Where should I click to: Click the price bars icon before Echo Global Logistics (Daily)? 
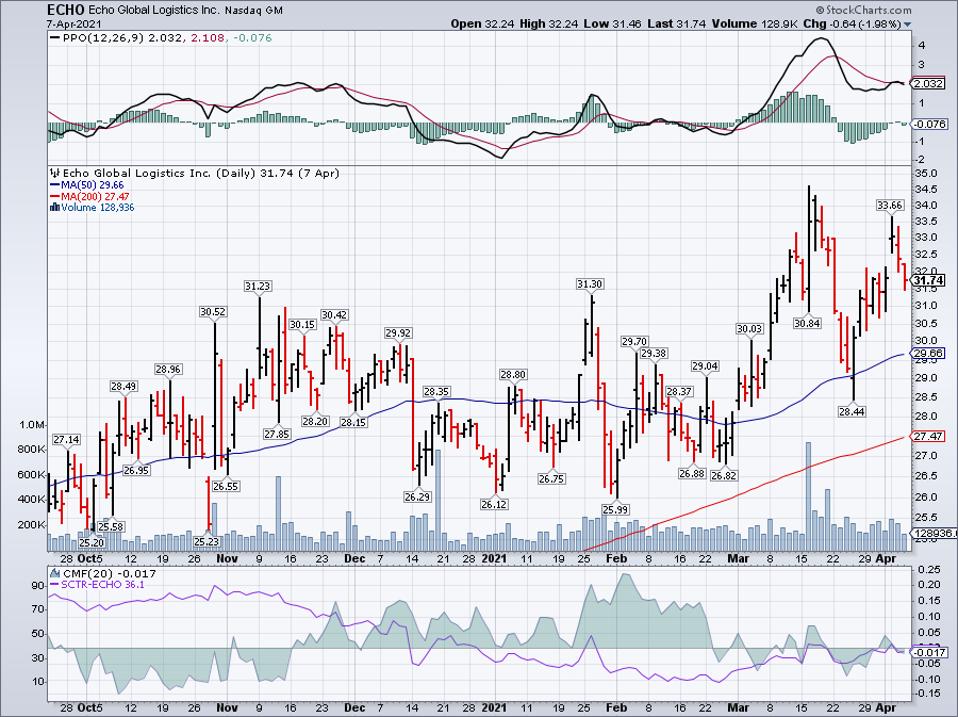click(x=55, y=173)
